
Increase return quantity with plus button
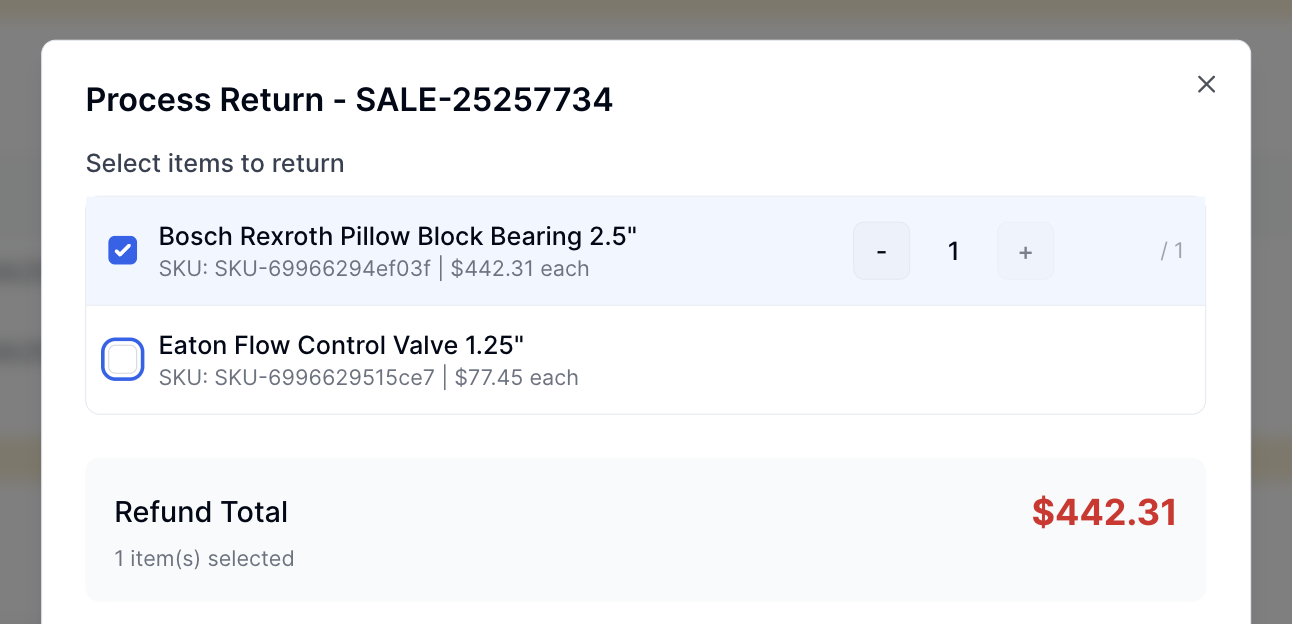click(x=1025, y=251)
